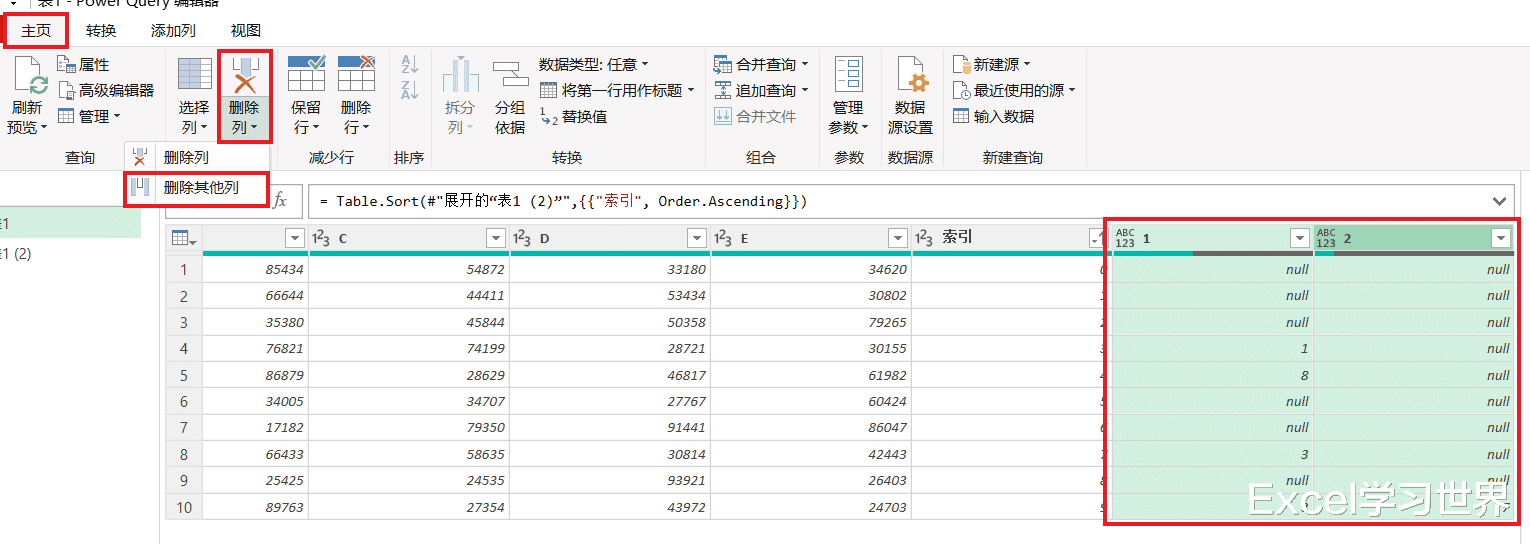Open 最近使用的源 dropdown
1530x544 pixels.
[x=1014, y=91]
